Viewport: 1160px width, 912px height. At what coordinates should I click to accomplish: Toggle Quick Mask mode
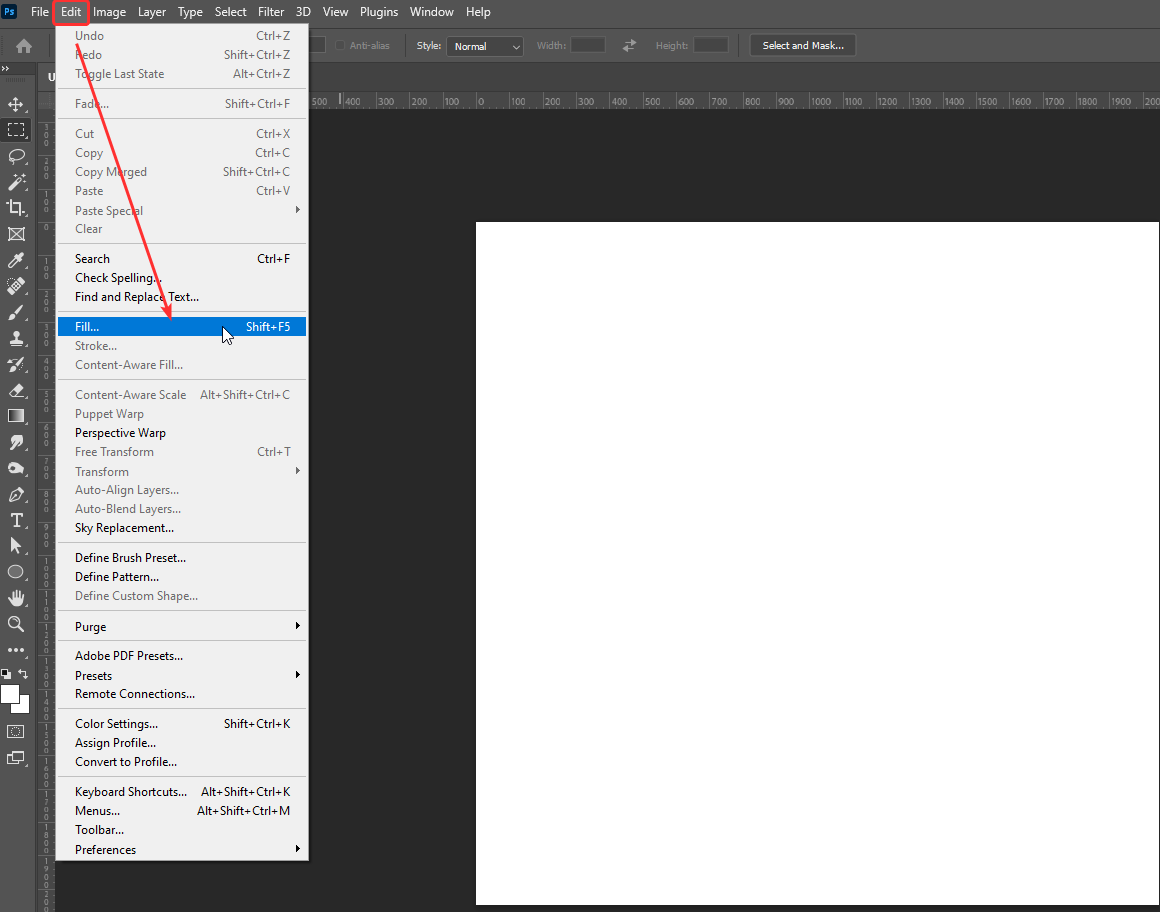click(16, 732)
